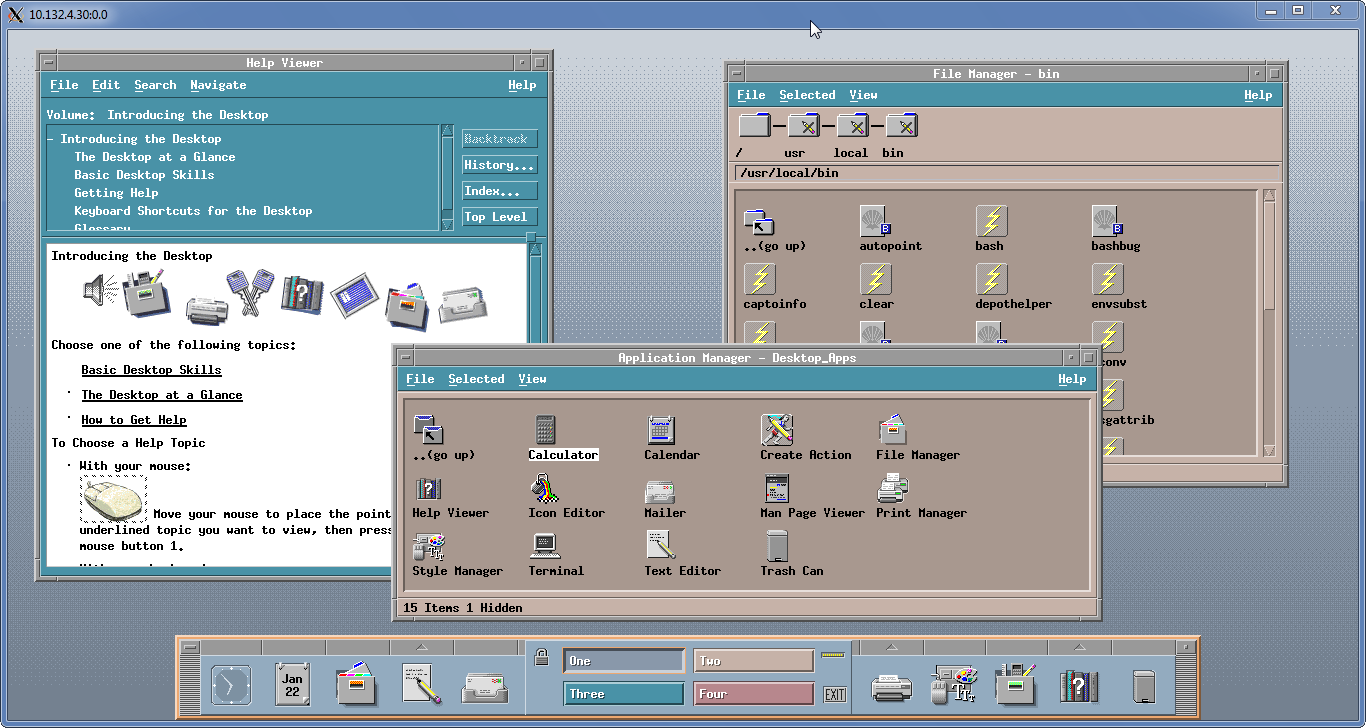
Task: Click the front panel Trash Can icon
Action: (1145, 686)
